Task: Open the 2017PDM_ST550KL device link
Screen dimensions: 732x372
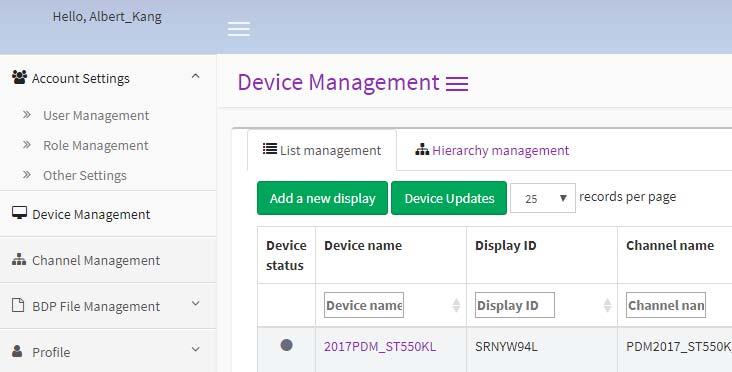Action: click(x=380, y=347)
